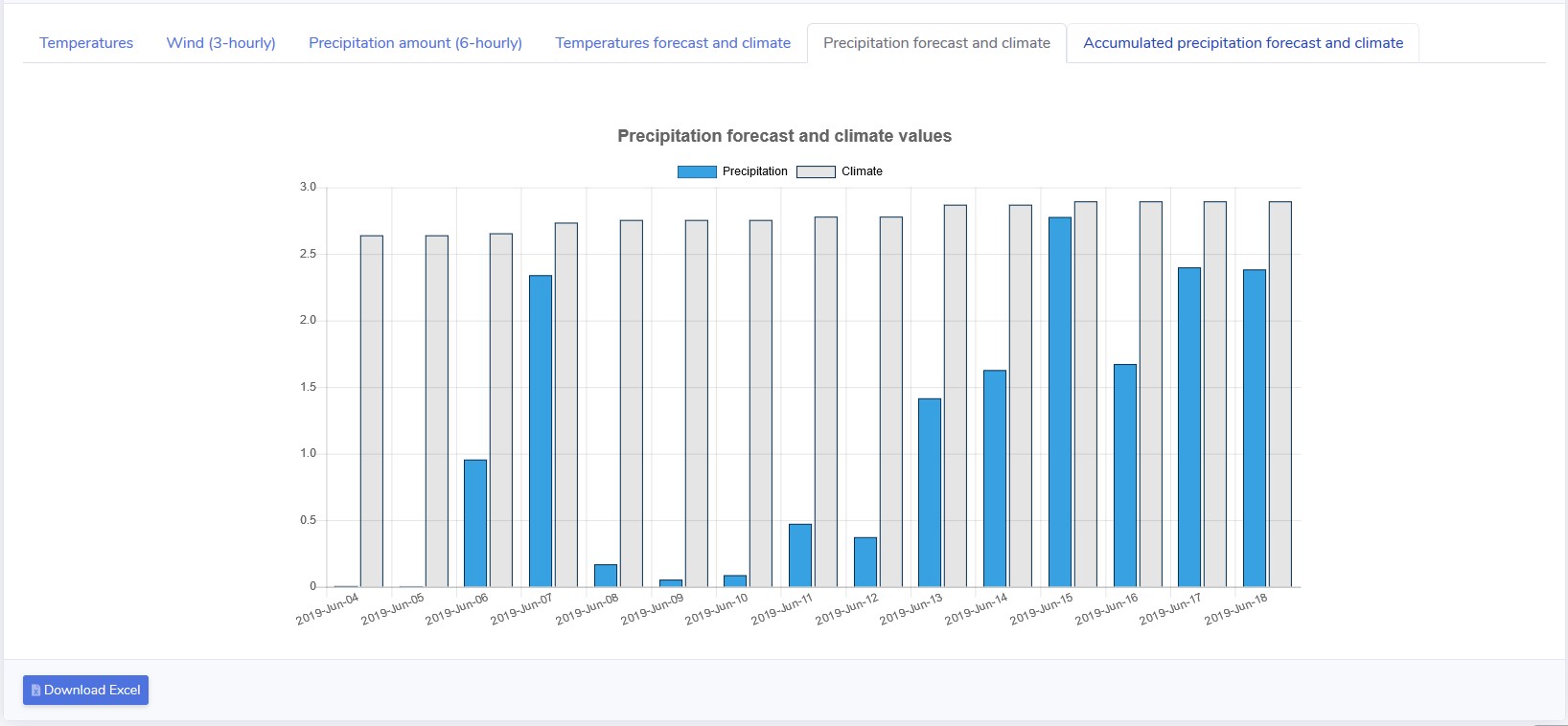Click the blue precipitation bar for 2019-Jun-15
This screenshot has width=1568, height=726.
1060,402
